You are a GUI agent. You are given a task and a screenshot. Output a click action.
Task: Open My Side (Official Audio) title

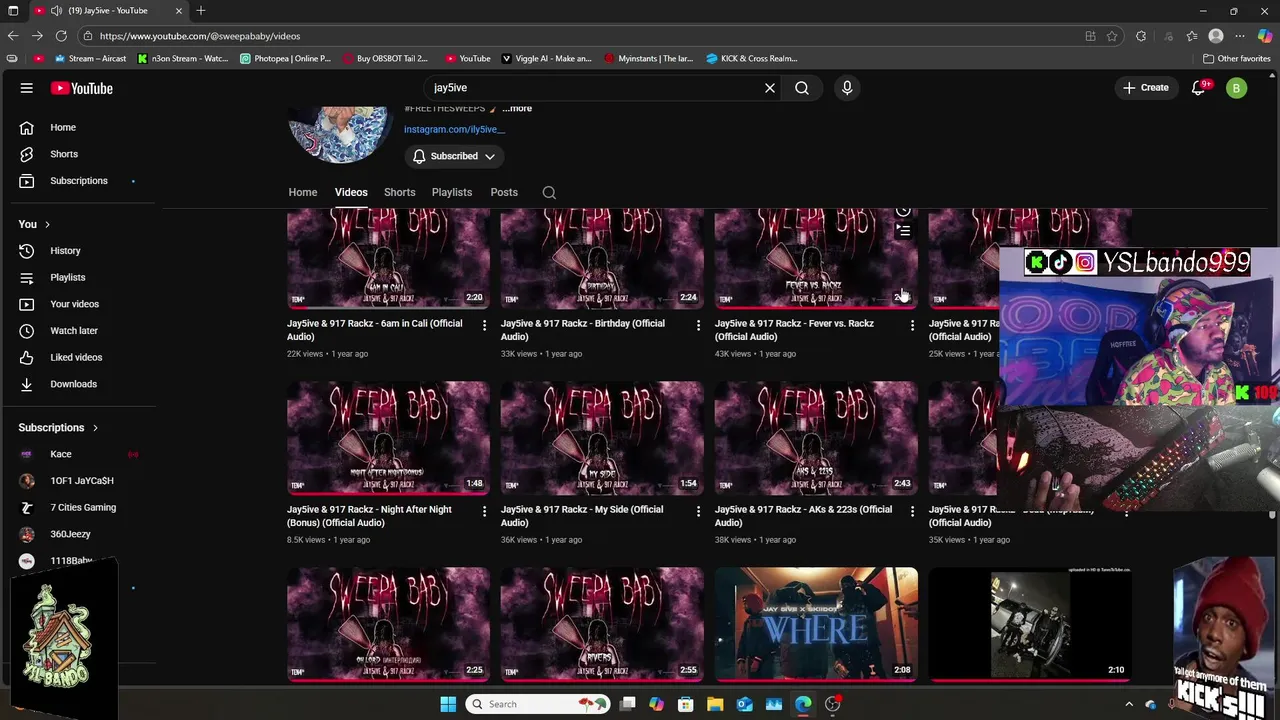click(582, 516)
